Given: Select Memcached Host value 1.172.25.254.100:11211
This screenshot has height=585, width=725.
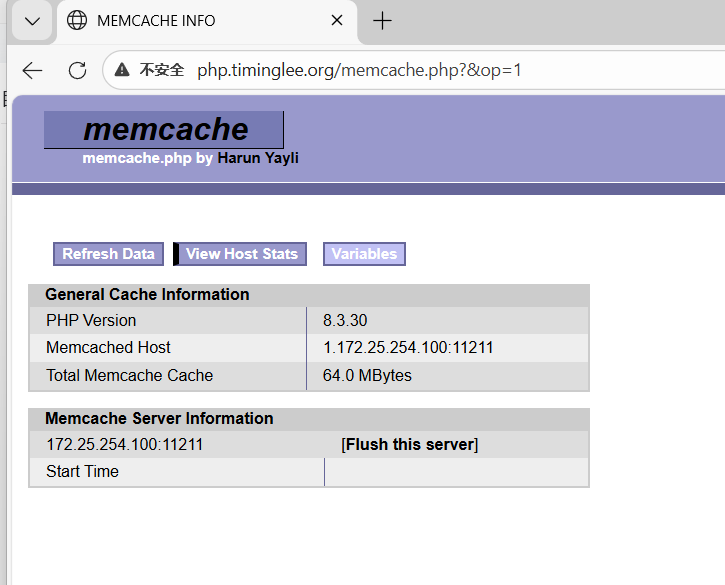Looking at the screenshot, I should (x=408, y=347).
